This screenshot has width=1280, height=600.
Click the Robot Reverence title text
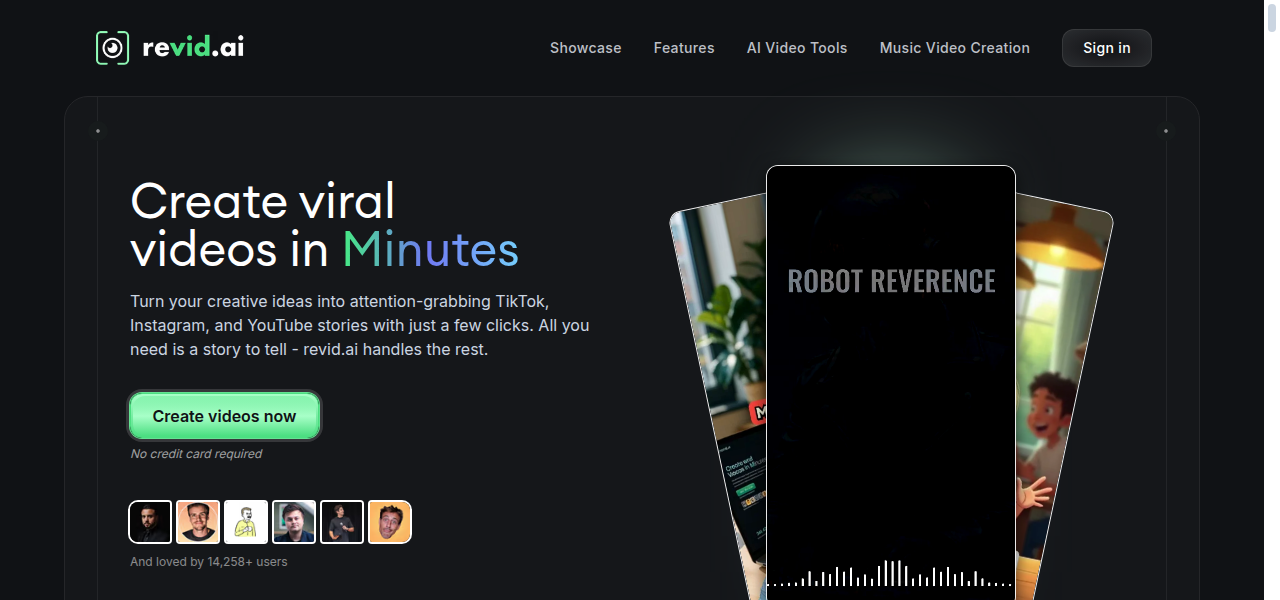coord(891,281)
